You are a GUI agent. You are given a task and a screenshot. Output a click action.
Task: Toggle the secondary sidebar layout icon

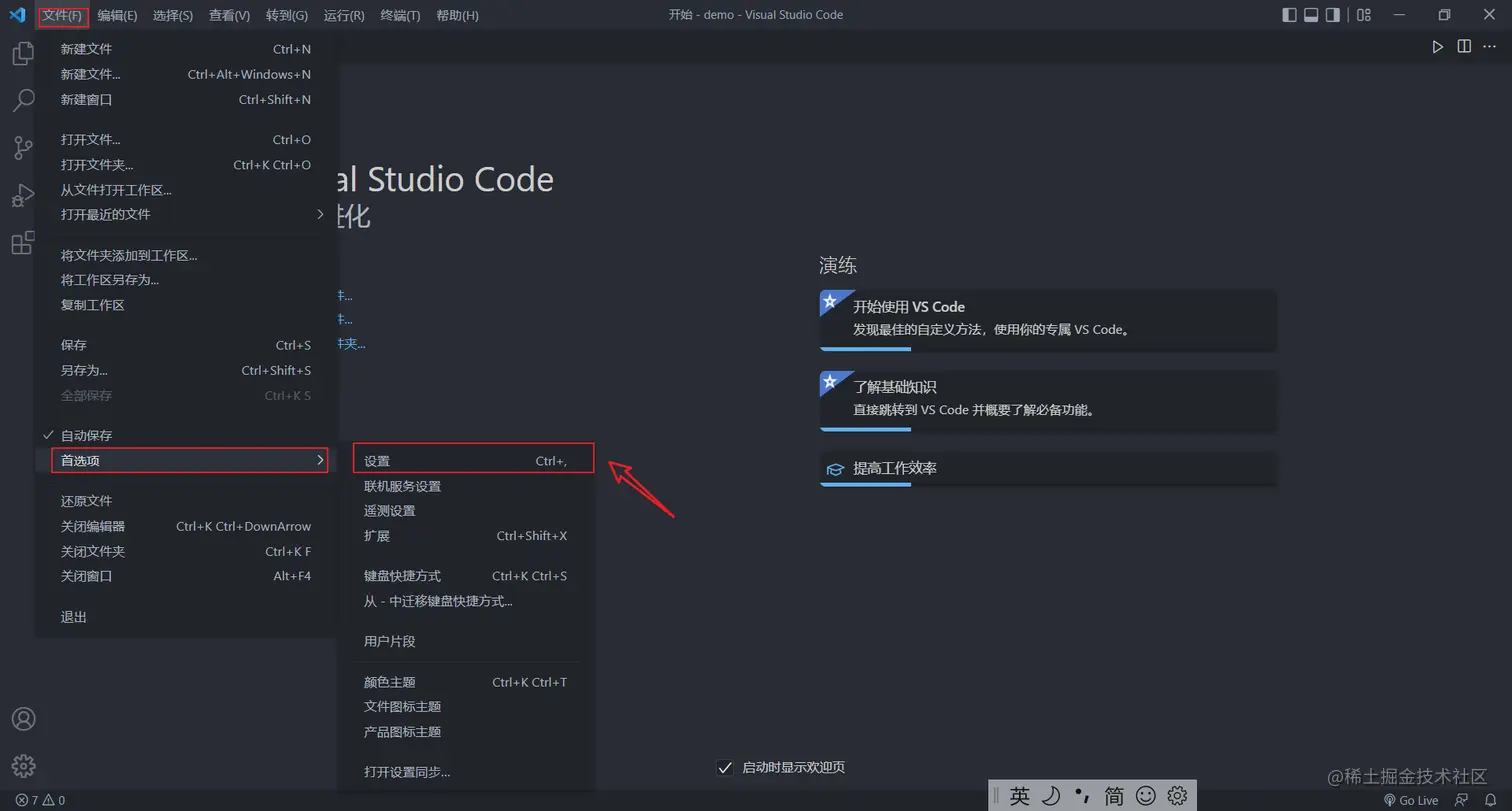[x=1333, y=15]
